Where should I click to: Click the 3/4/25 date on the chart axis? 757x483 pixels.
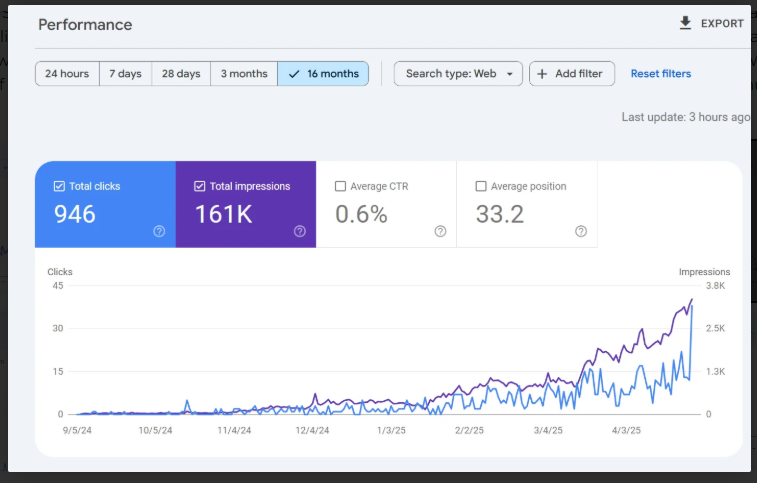pos(548,430)
